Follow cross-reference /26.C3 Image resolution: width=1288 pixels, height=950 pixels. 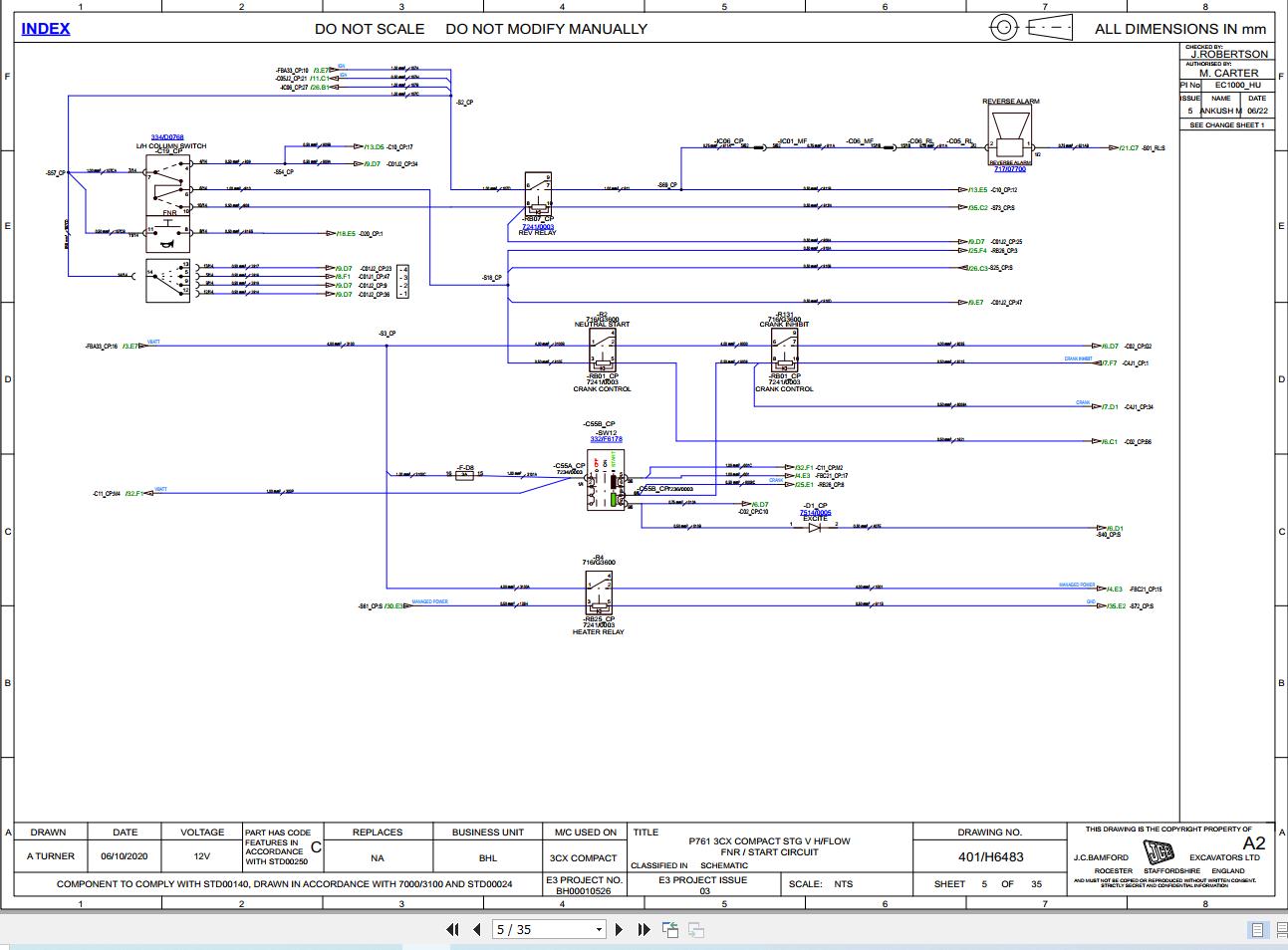coord(976,268)
